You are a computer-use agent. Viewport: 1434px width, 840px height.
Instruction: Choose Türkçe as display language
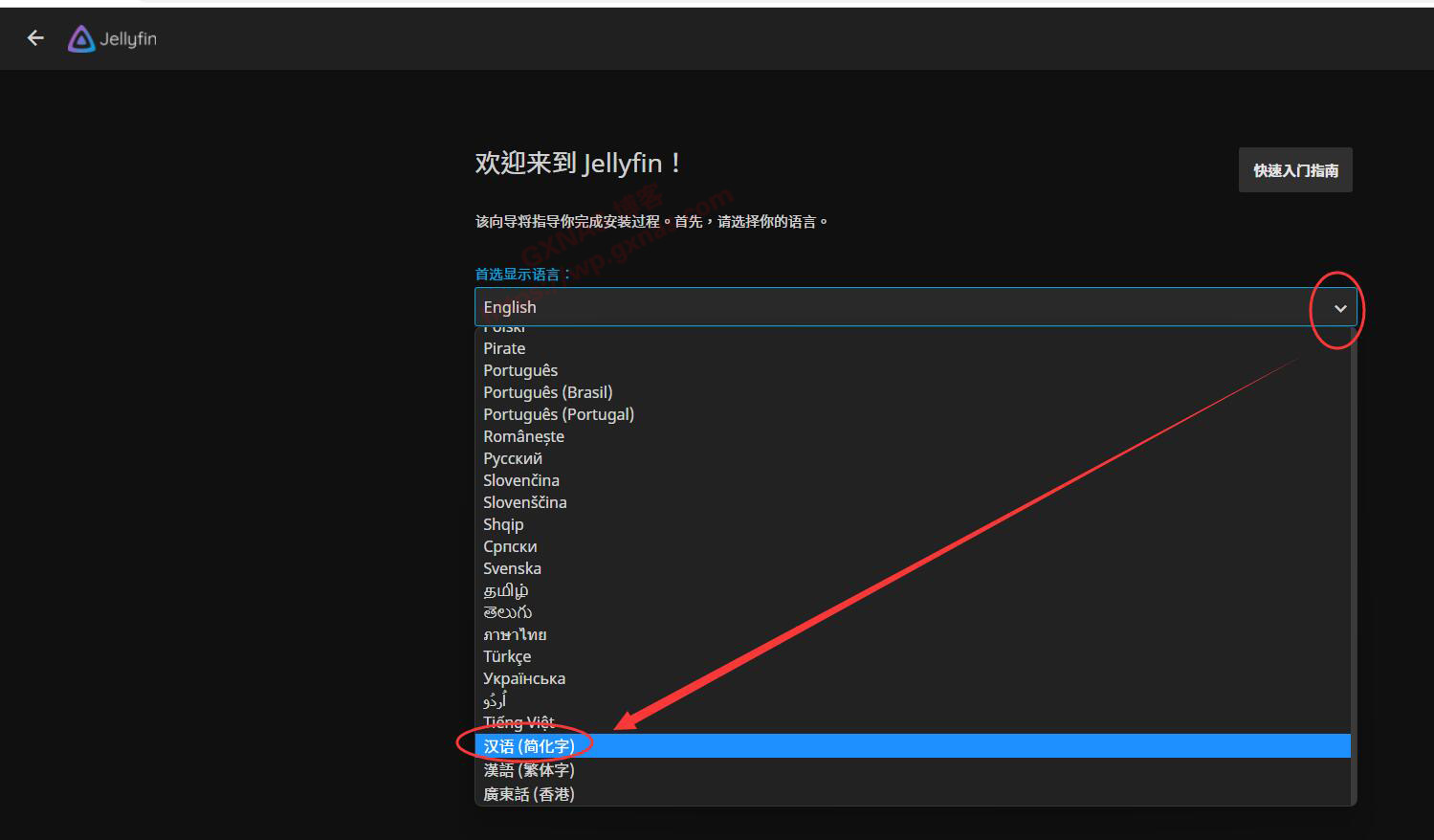point(507,656)
